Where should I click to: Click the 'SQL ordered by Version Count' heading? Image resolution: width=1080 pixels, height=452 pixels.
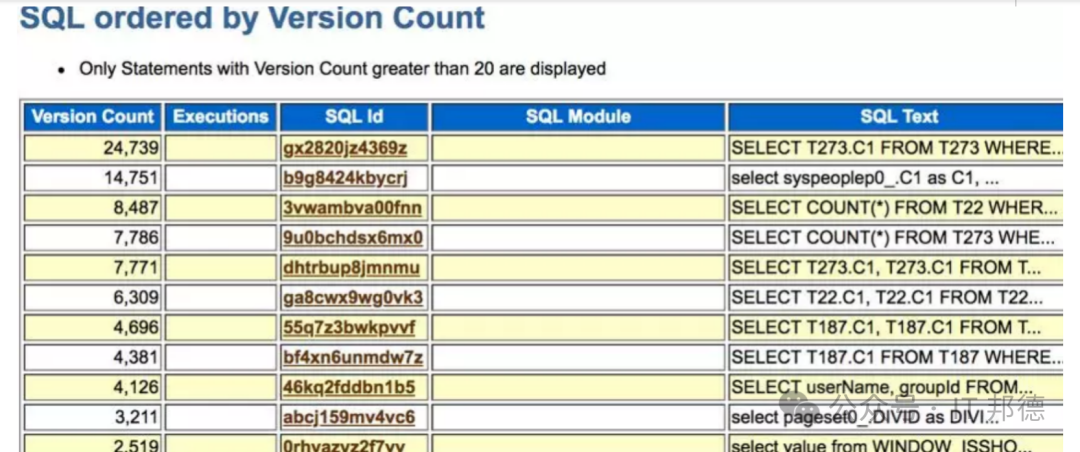253,17
